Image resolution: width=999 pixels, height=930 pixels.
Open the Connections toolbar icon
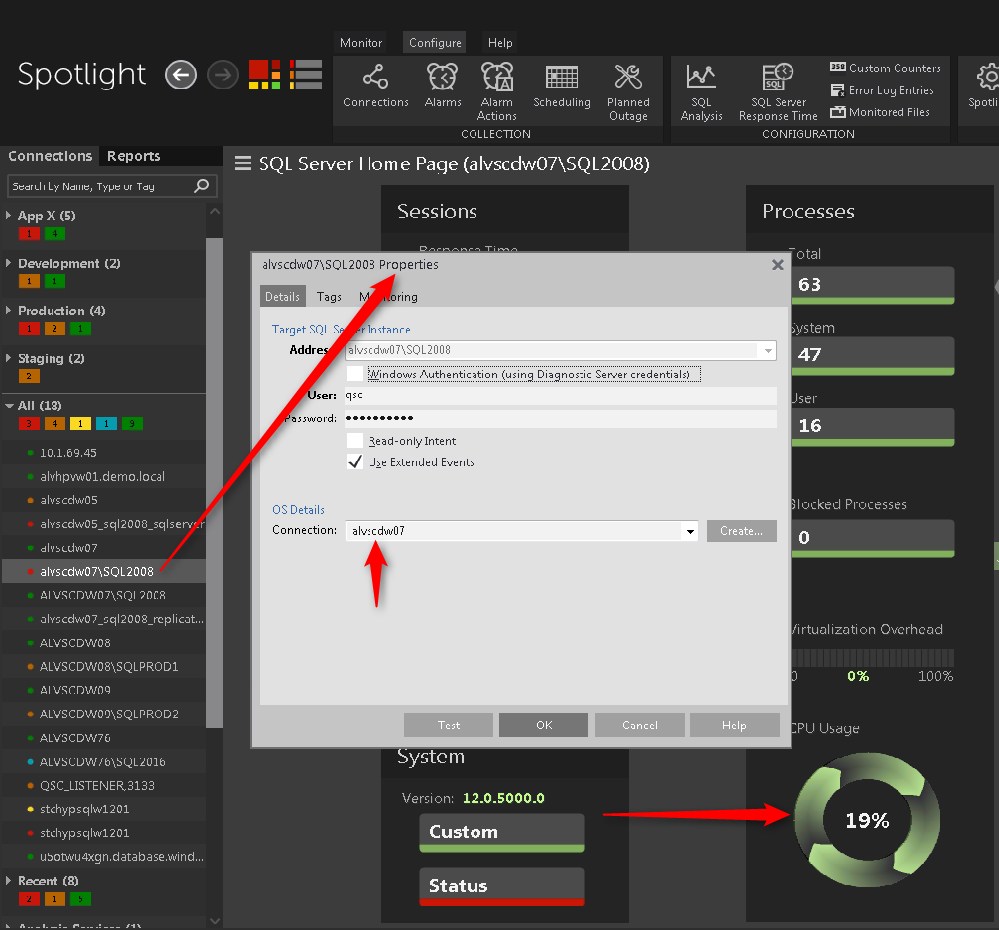(375, 78)
